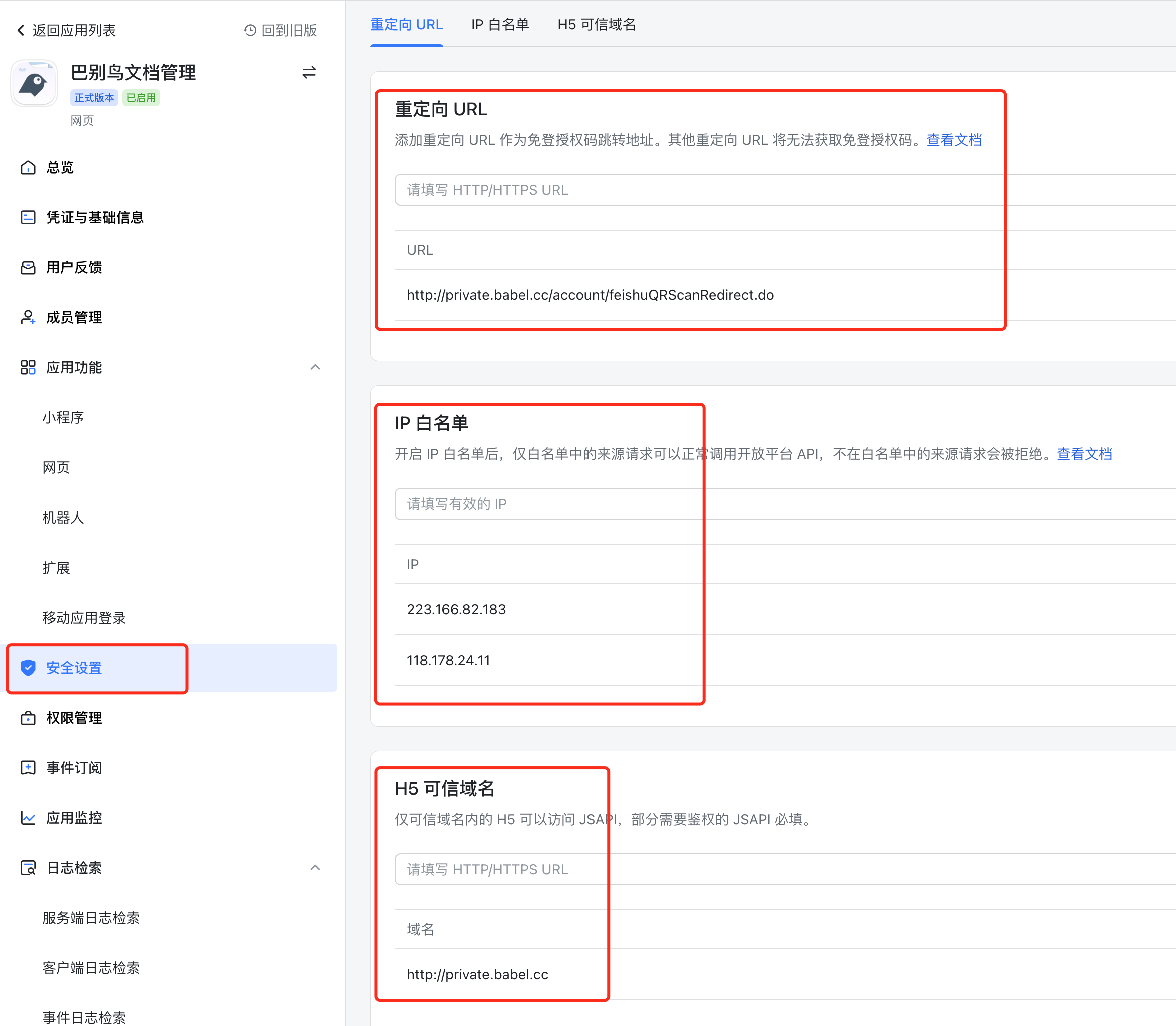Collapse the 应用功能 section chevron

click(315, 367)
